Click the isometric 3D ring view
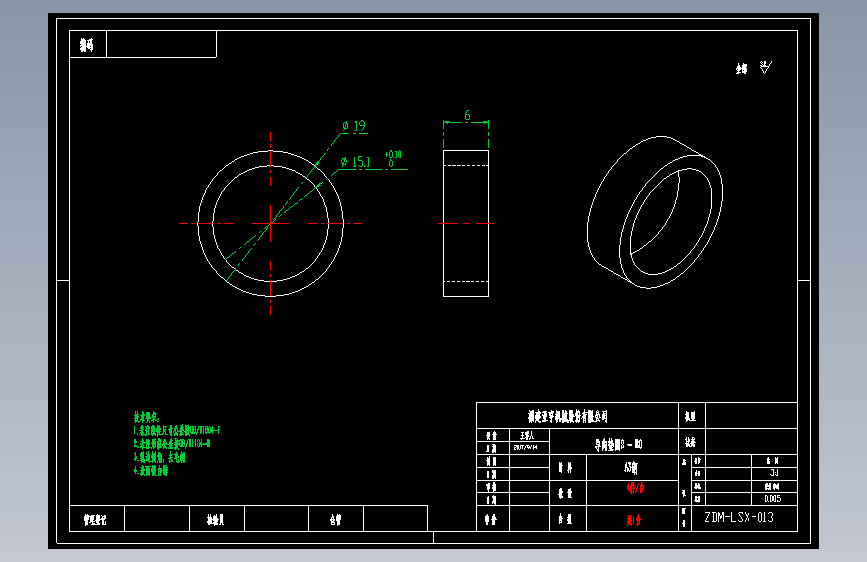The width and height of the screenshot is (867, 562). click(655, 212)
